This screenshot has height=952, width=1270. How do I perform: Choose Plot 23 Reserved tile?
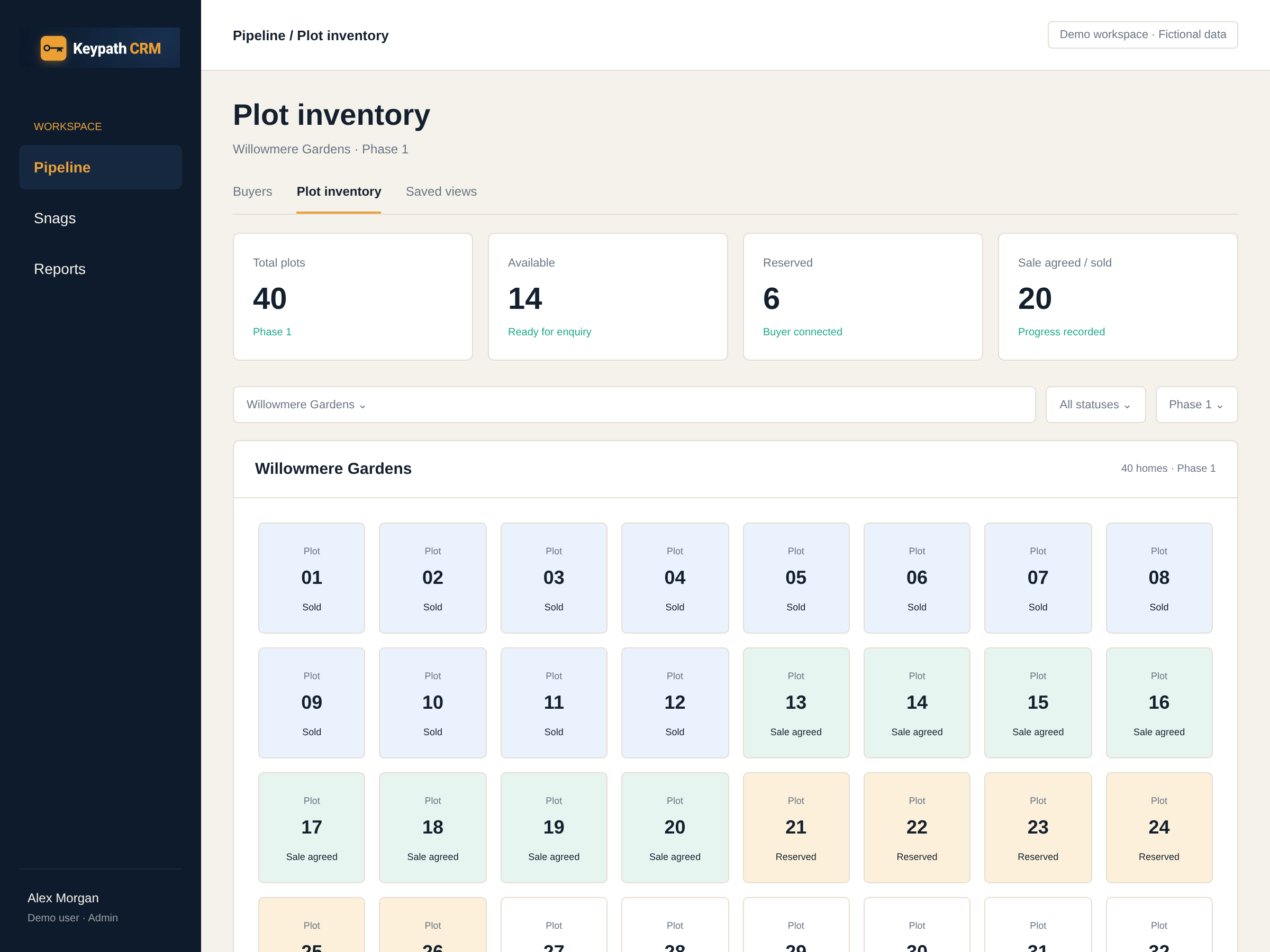[x=1038, y=828]
